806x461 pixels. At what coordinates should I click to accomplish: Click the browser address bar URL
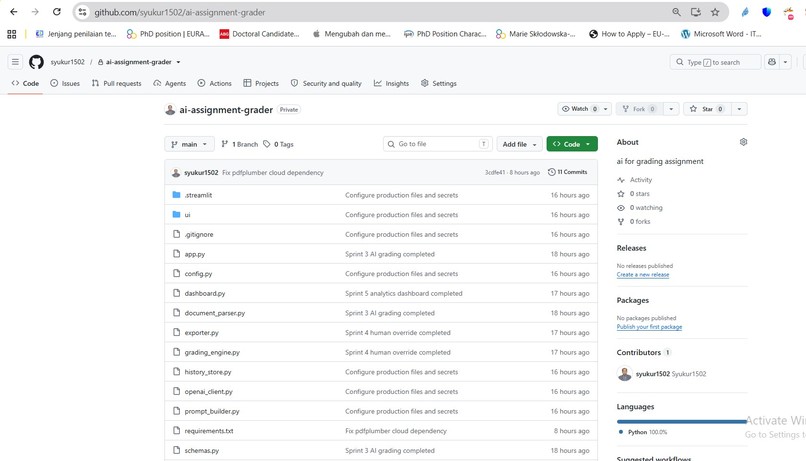(x=179, y=12)
